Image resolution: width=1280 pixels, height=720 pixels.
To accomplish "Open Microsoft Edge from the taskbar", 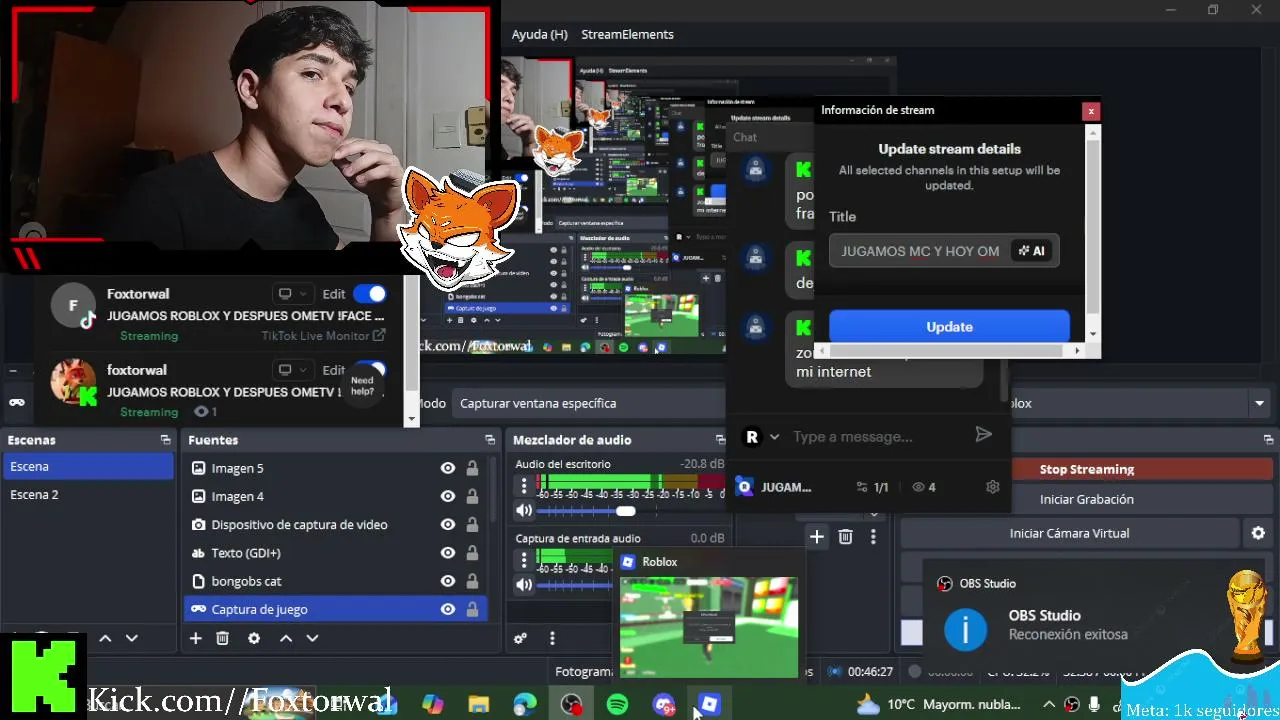I will [525, 704].
